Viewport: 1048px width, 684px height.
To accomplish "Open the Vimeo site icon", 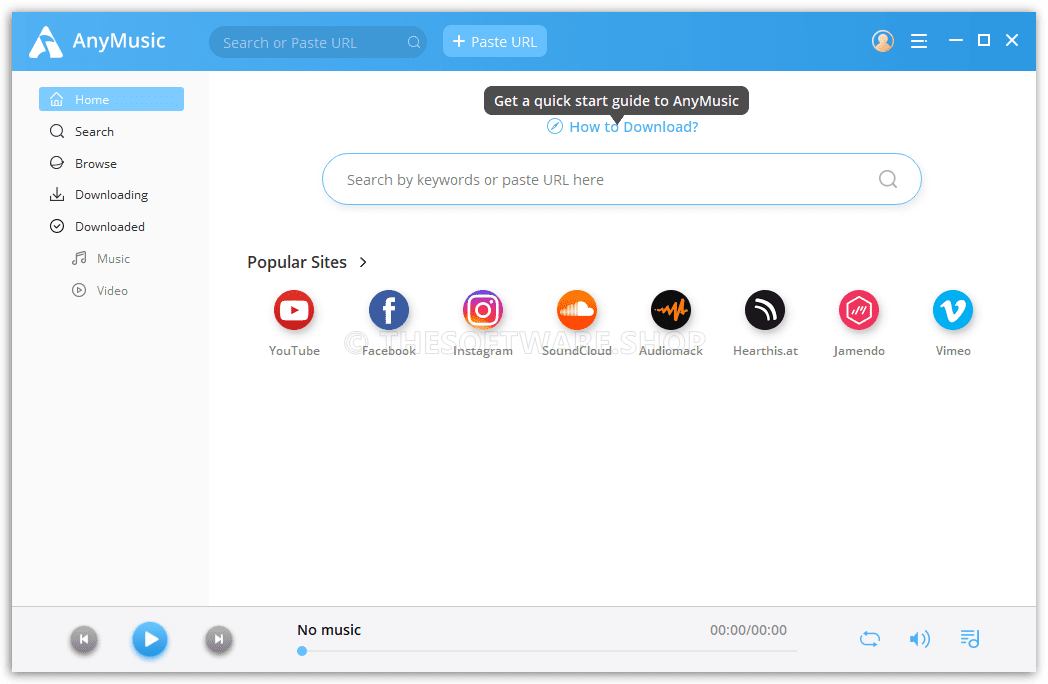I will tap(953, 310).
